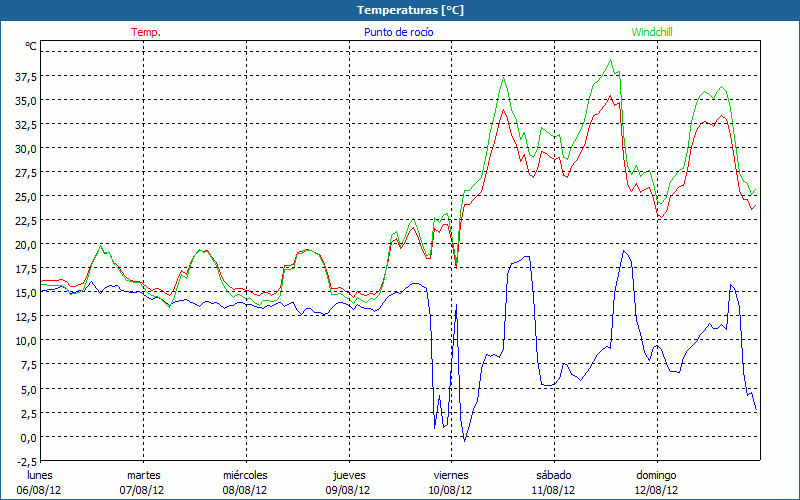Click the martes day label

point(143,475)
